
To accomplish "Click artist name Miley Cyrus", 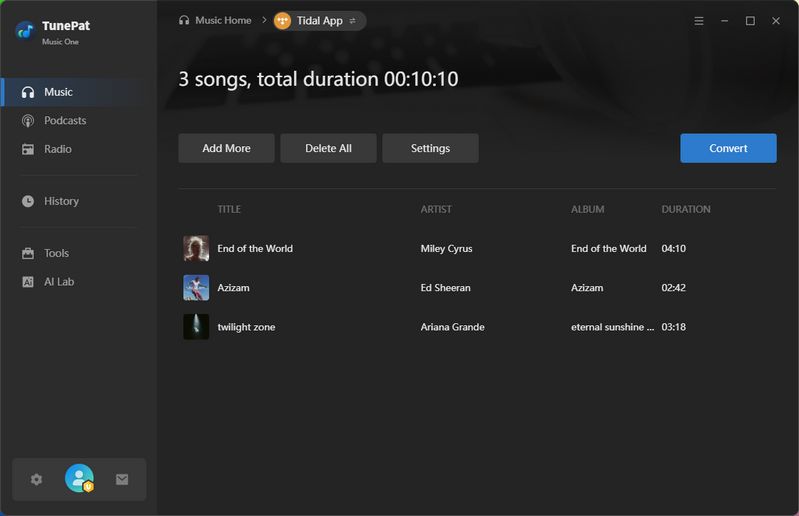I will click(446, 249).
